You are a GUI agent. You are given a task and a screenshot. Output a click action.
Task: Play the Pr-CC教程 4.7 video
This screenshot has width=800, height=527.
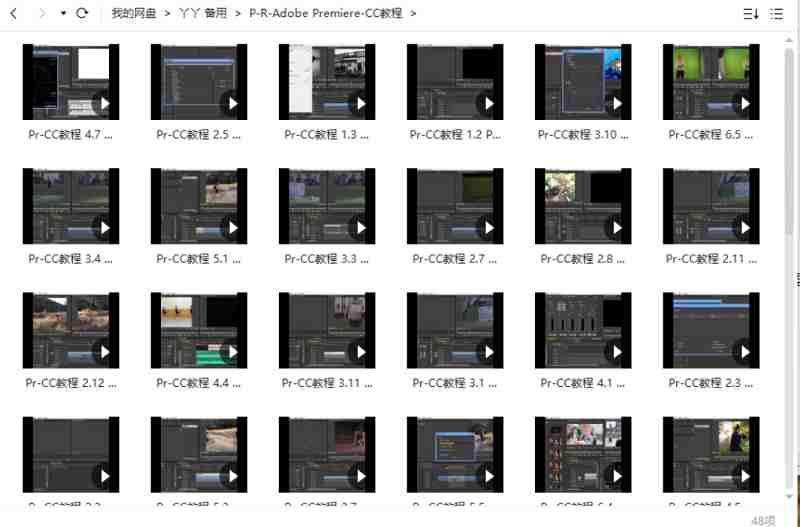pos(103,103)
